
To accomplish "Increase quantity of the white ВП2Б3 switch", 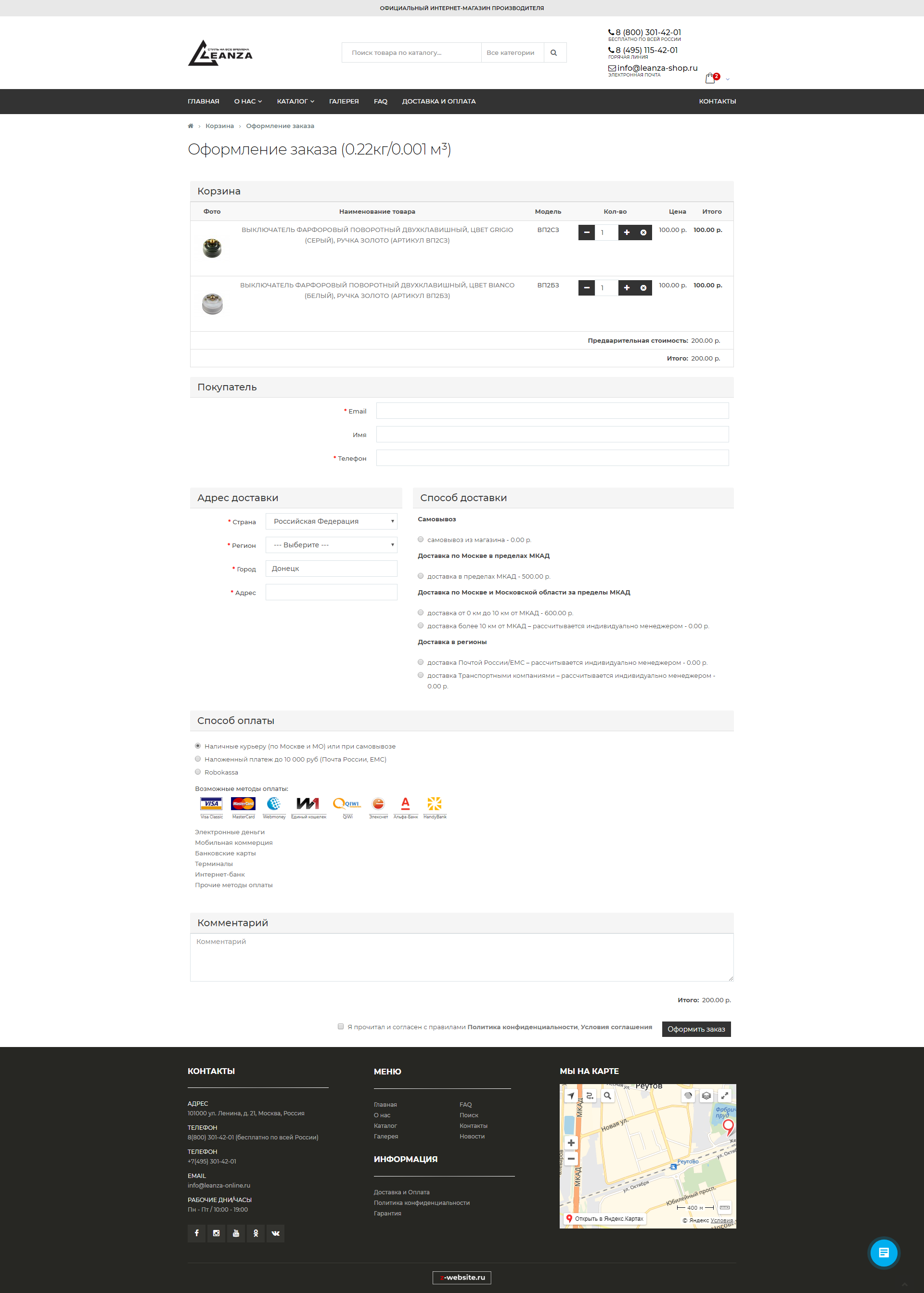I will (627, 288).
